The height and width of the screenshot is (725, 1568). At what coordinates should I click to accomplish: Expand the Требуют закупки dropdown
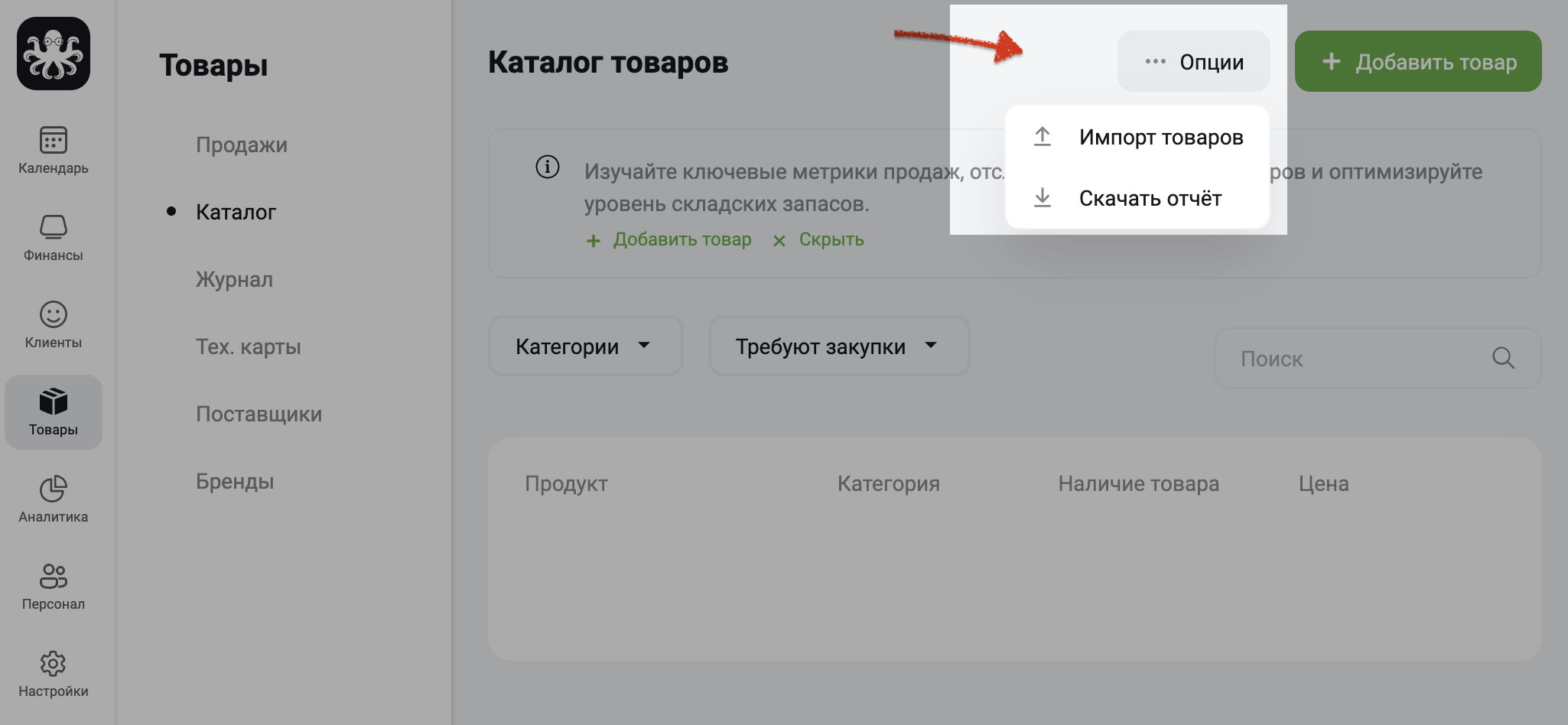click(839, 346)
